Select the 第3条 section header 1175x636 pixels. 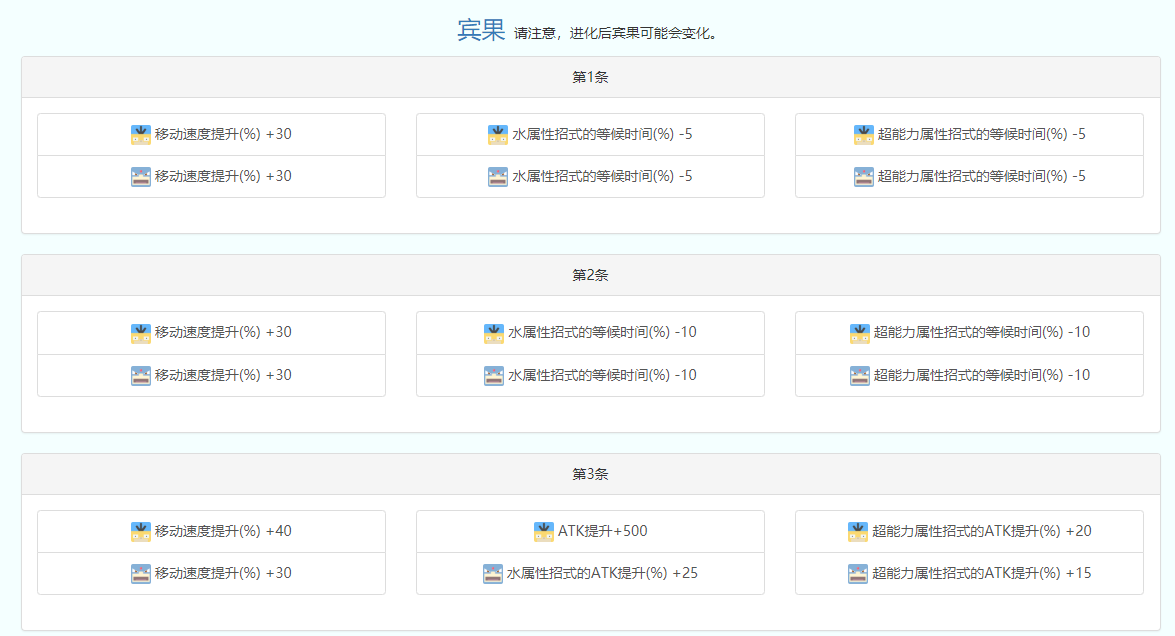click(590, 474)
